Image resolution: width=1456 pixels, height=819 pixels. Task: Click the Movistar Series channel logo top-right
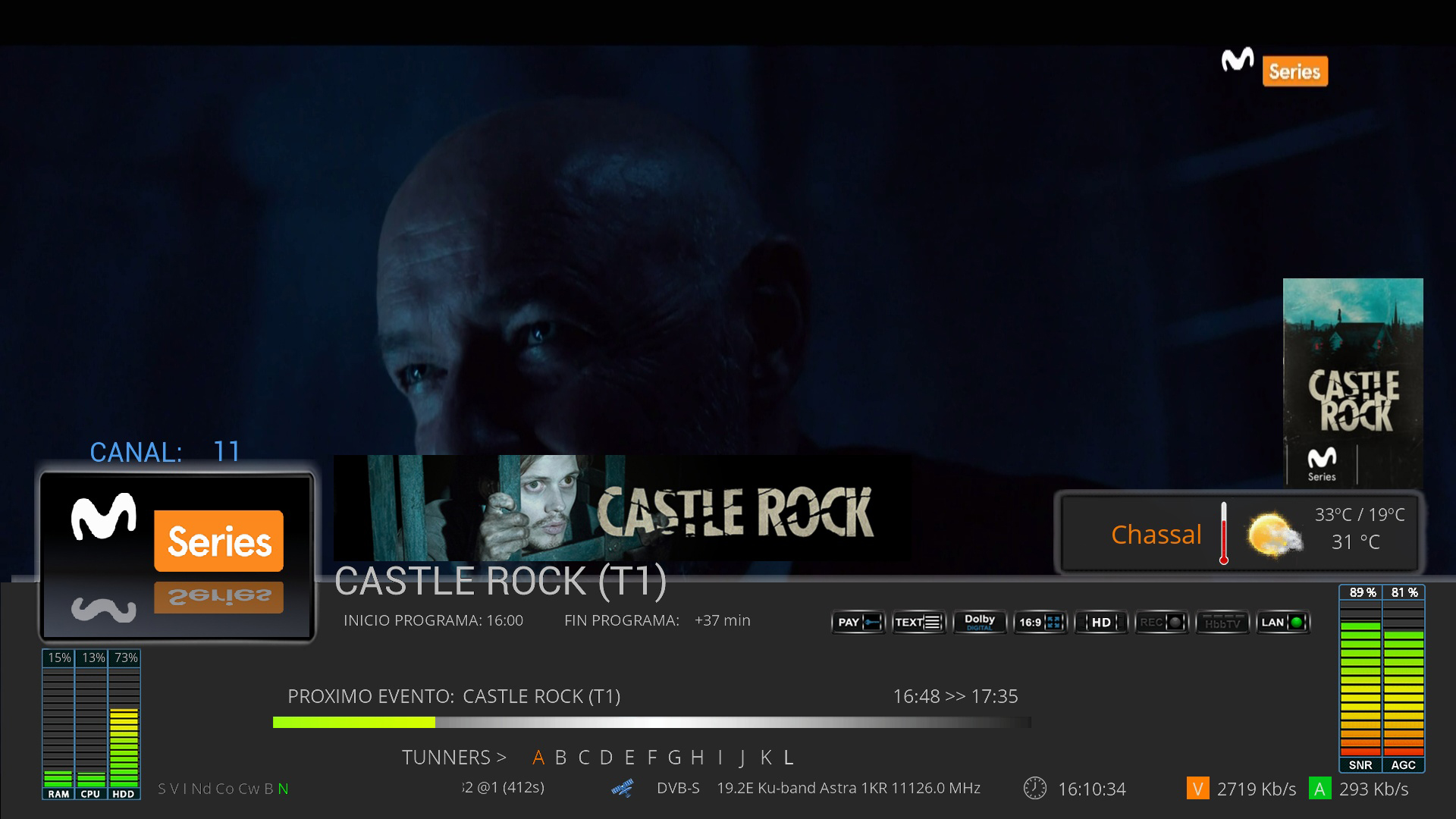[1274, 67]
